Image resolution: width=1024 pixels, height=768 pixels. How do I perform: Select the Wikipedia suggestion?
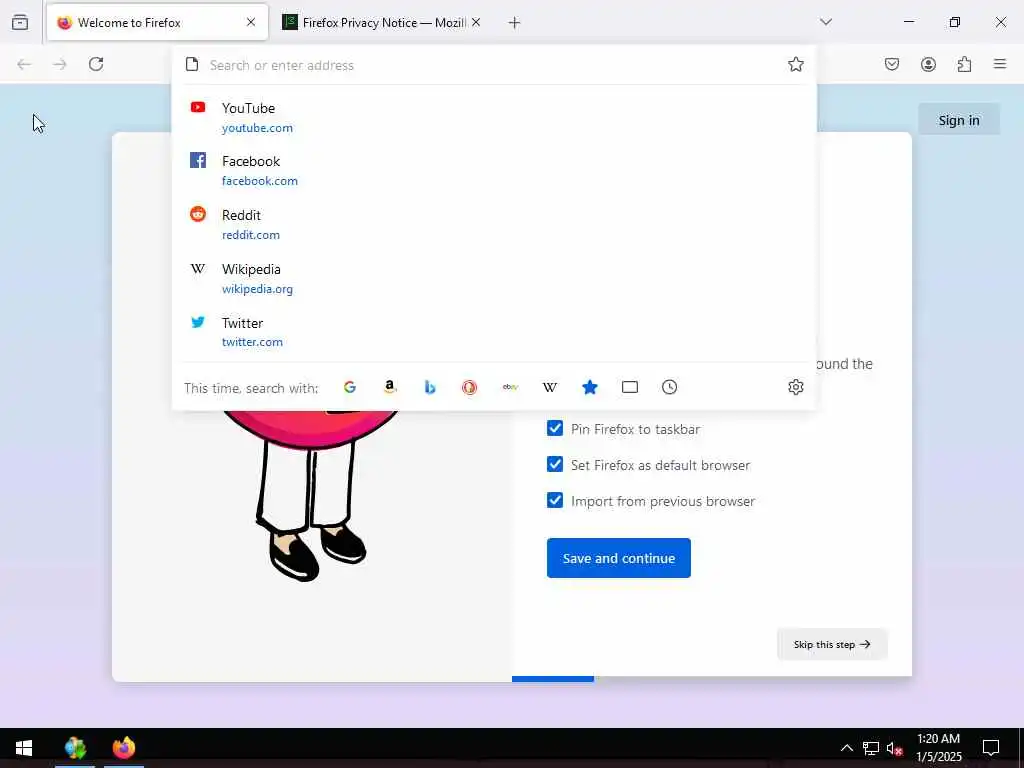pyautogui.click(x=494, y=278)
